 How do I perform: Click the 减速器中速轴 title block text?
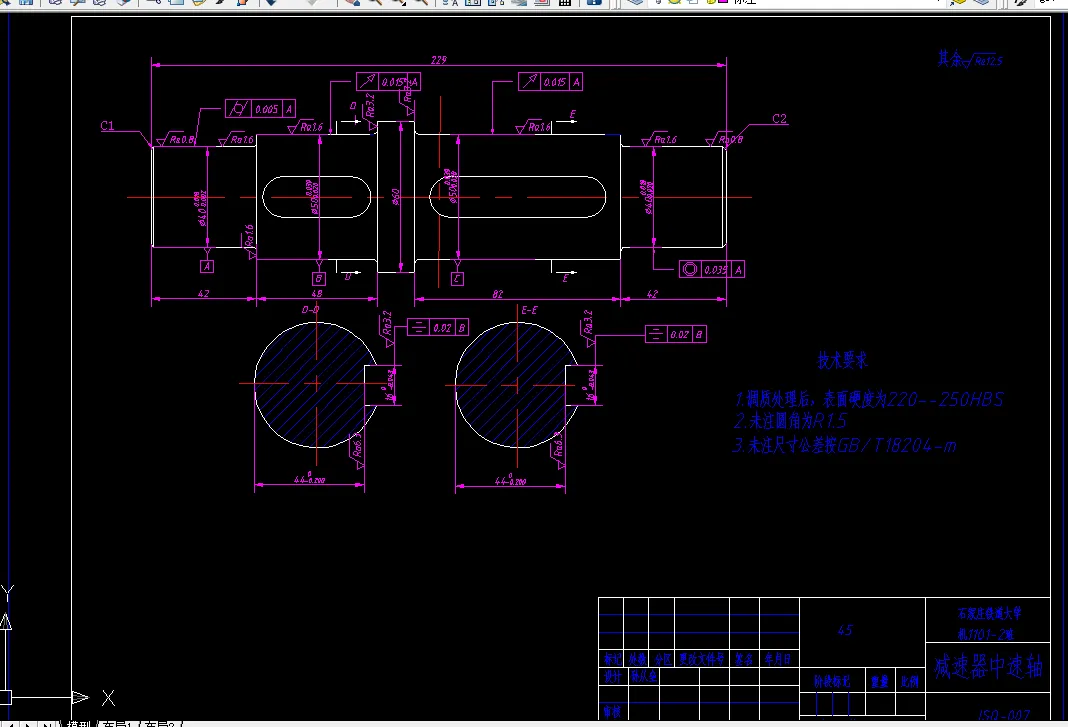[x=988, y=666]
